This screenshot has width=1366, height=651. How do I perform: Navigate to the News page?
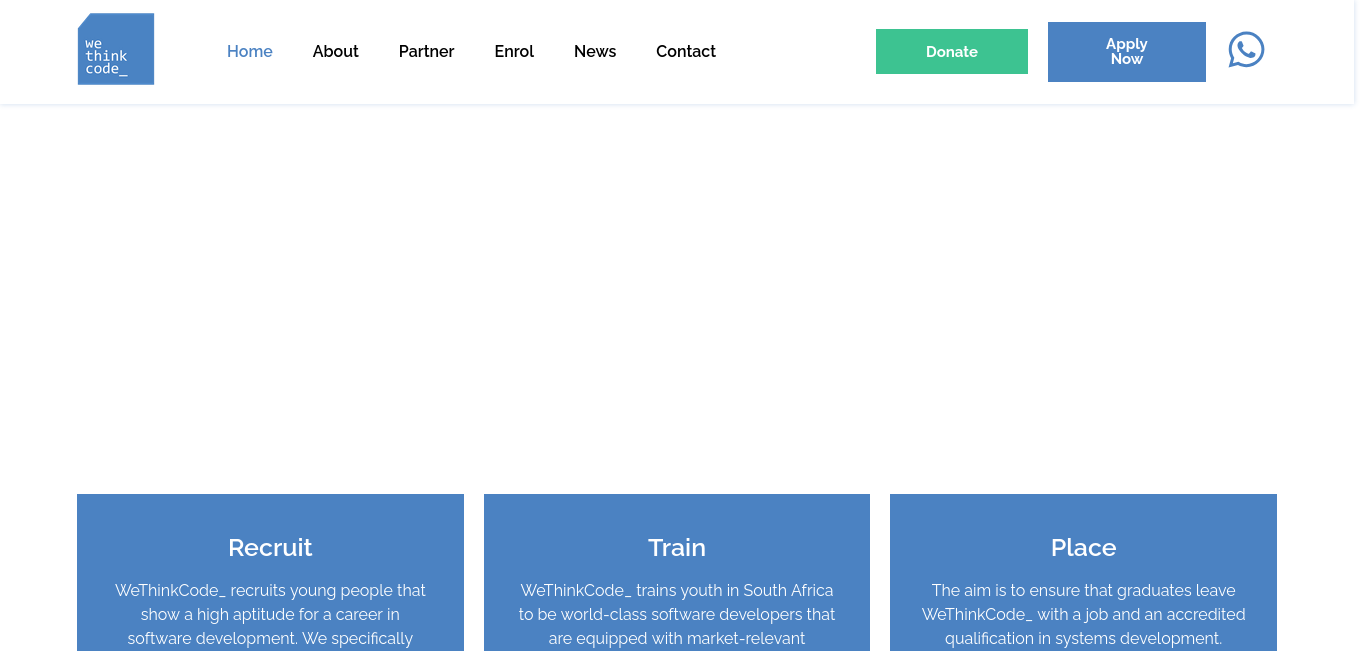click(x=595, y=51)
